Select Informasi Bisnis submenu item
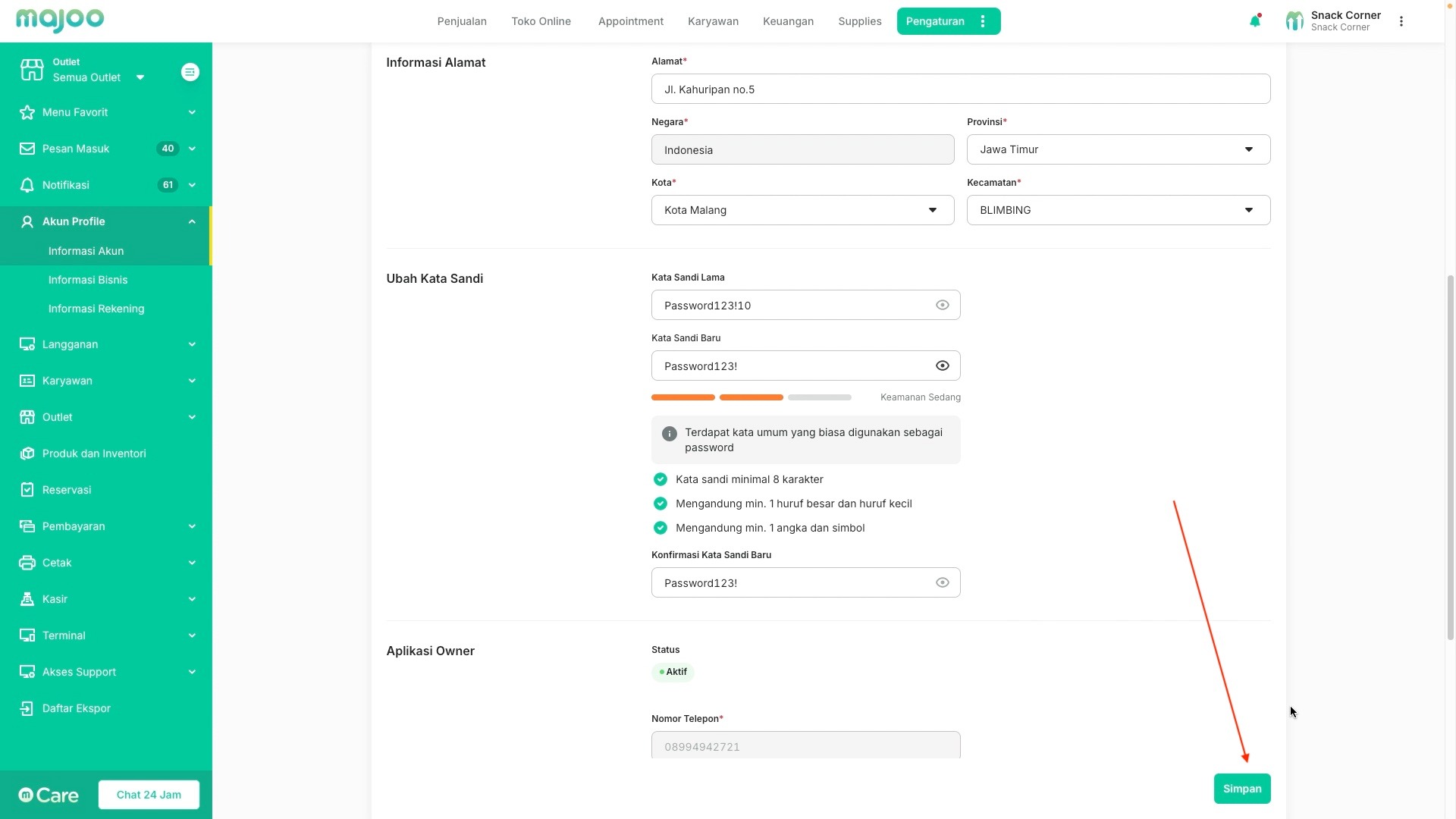This screenshot has height=819, width=1456. tap(88, 280)
